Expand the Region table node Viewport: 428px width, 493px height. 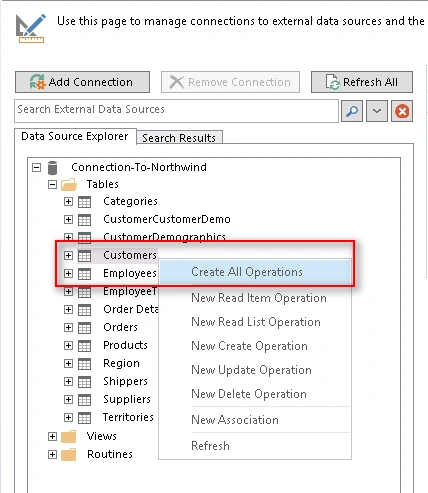[68, 363]
